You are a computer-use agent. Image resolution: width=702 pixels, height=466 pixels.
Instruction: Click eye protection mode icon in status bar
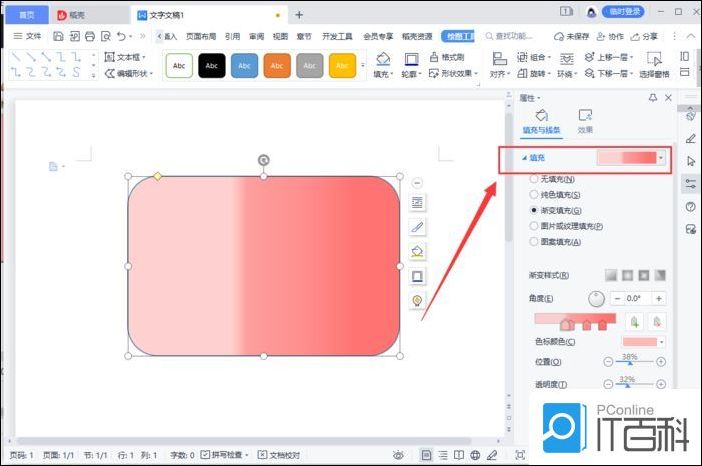(398, 455)
